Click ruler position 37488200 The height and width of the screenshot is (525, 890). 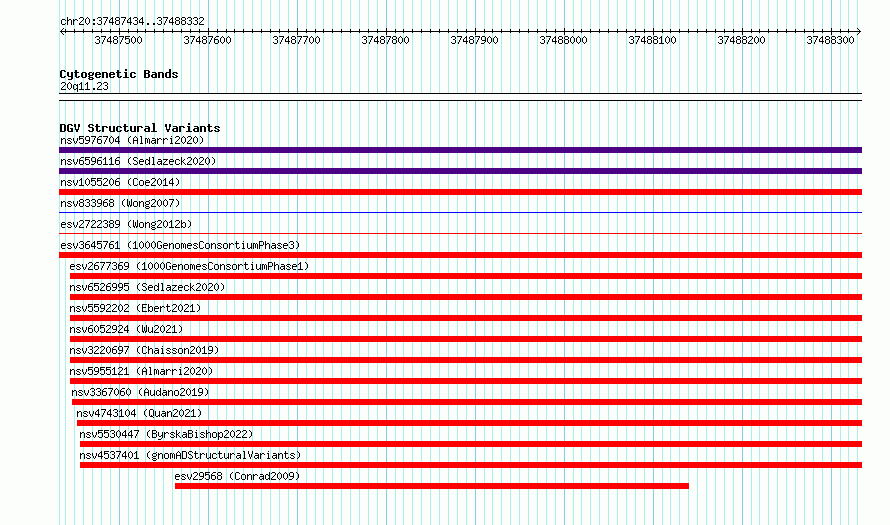(x=741, y=40)
